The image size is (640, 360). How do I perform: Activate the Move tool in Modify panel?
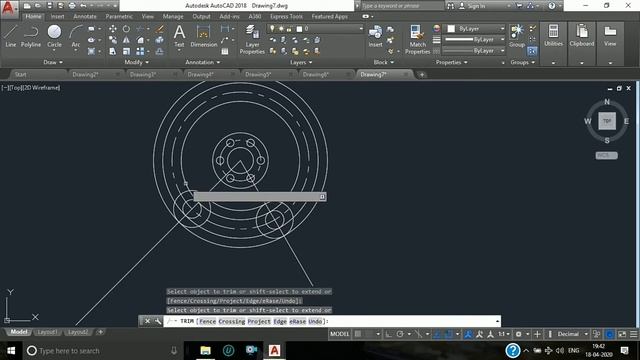click(113, 29)
